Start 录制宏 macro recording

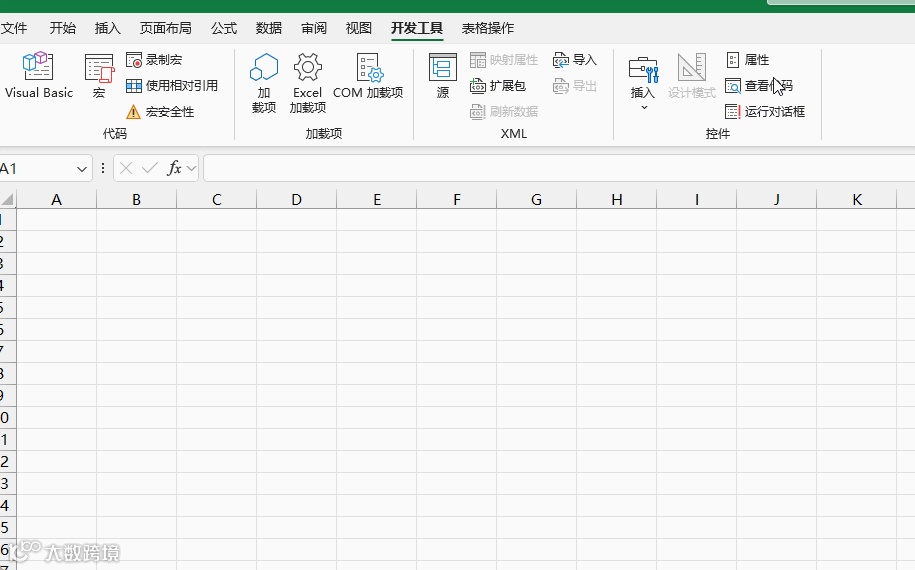click(154, 60)
